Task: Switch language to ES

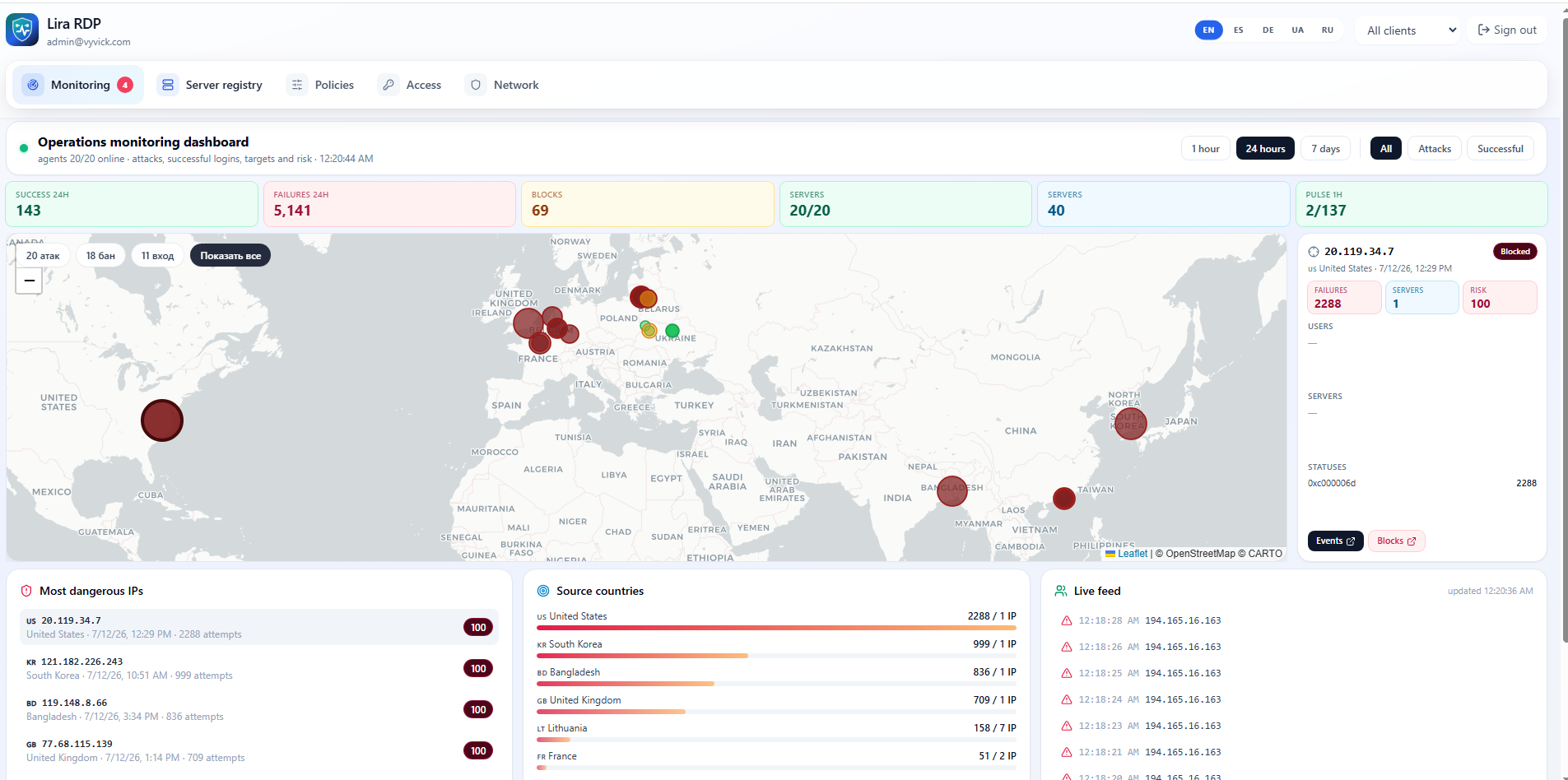Action: [1238, 30]
